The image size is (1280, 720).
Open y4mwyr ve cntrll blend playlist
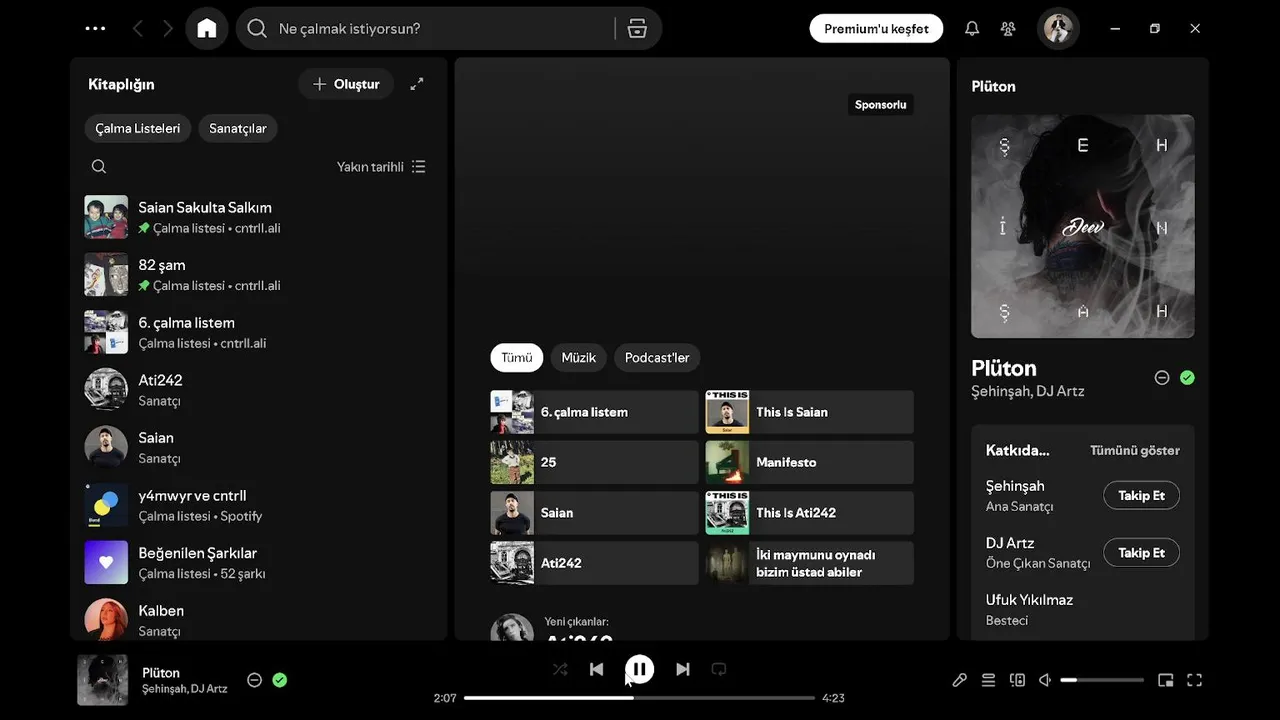tap(258, 505)
